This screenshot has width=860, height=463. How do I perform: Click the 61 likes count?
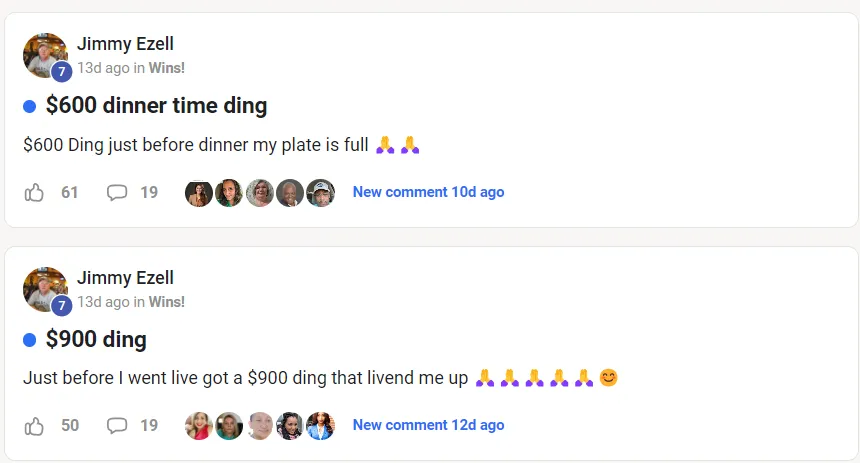pos(69,192)
